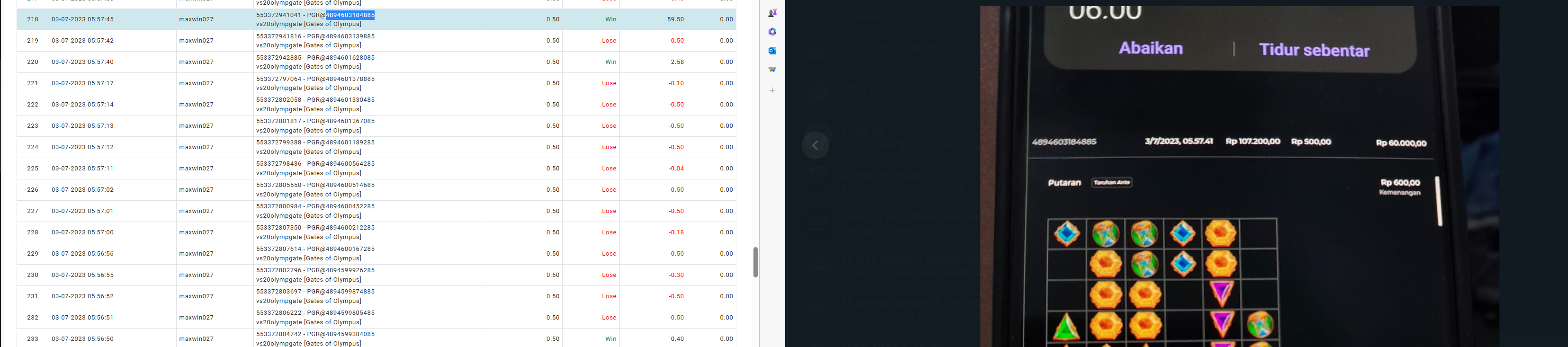Click transaction 553372941816 - PGR@4894603139885
Viewport: 1568px width, 347px height.
pyautogui.click(x=315, y=36)
